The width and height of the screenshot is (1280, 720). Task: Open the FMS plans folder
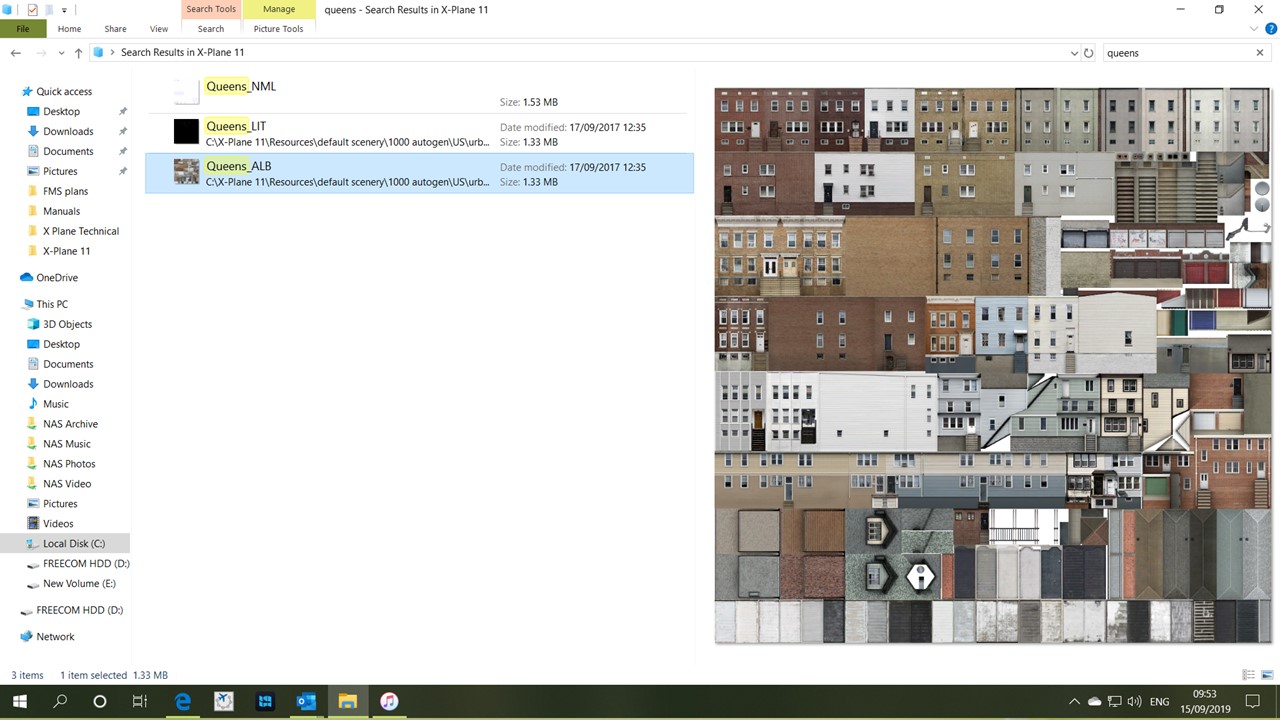(x=65, y=191)
